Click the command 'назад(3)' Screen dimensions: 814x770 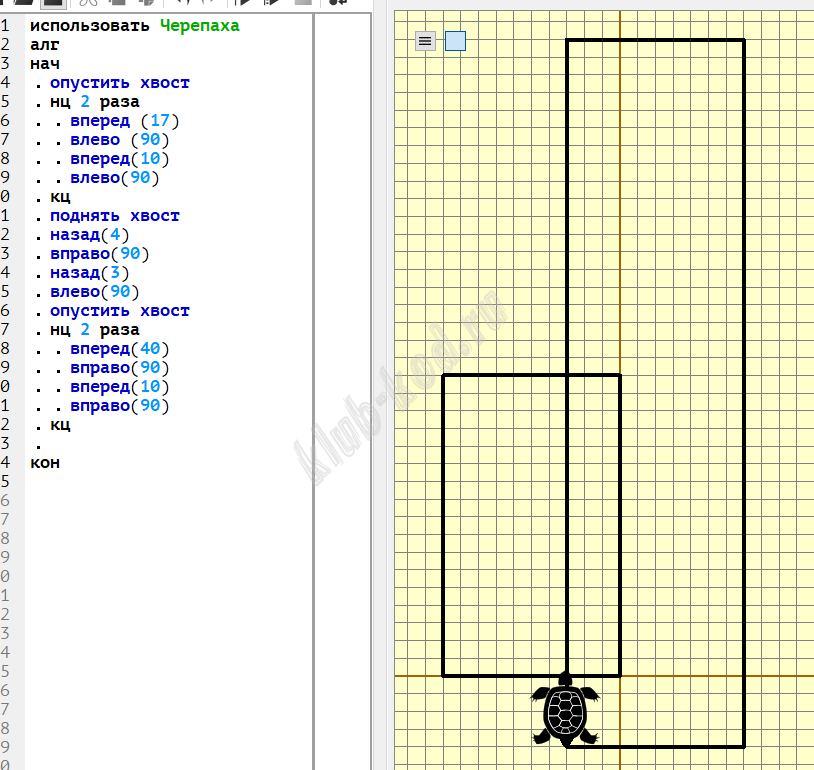coord(89,273)
